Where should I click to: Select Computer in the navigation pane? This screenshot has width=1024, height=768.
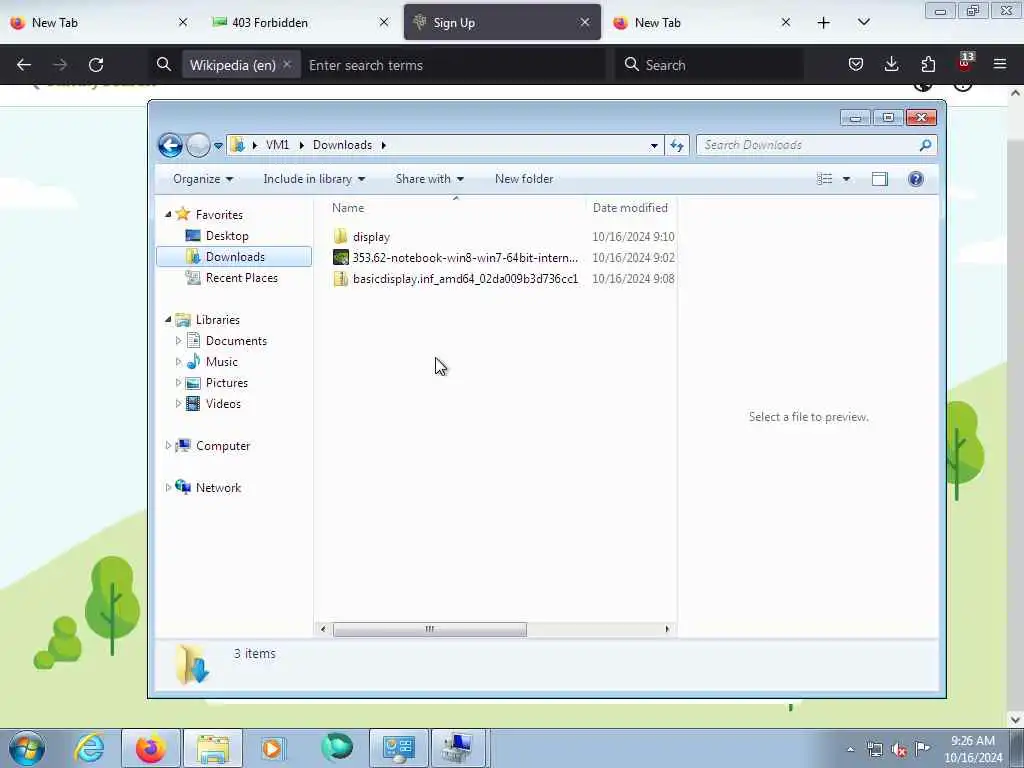coord(222,445)
